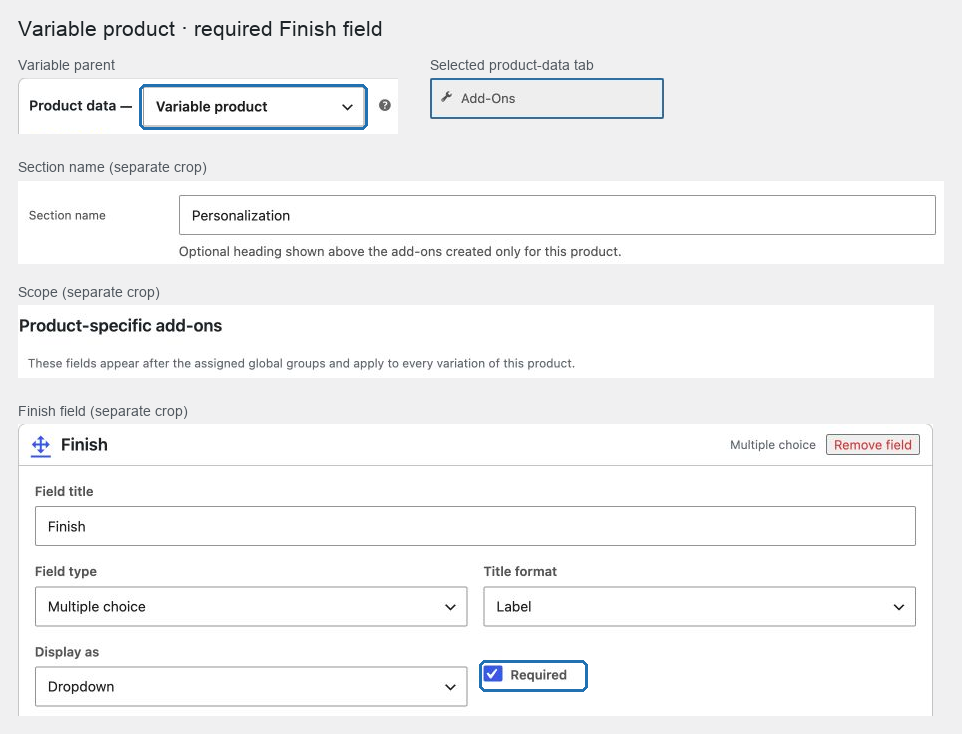Viewport: 962px width, 734px height.
Task: Click the Display as label
Action: (67, 652)
